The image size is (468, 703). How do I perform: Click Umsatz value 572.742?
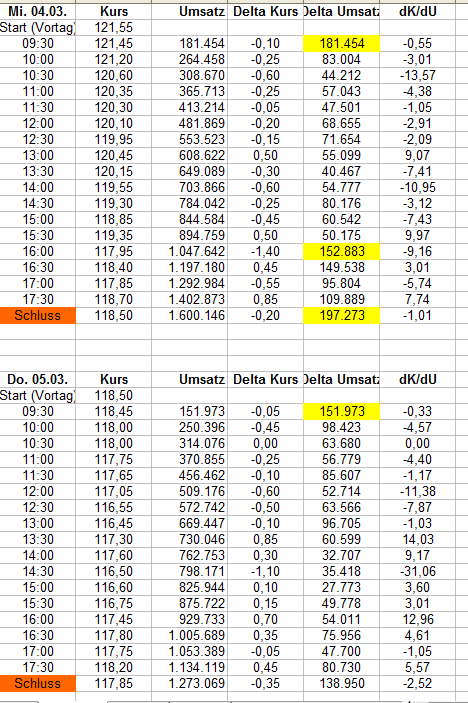202,508
